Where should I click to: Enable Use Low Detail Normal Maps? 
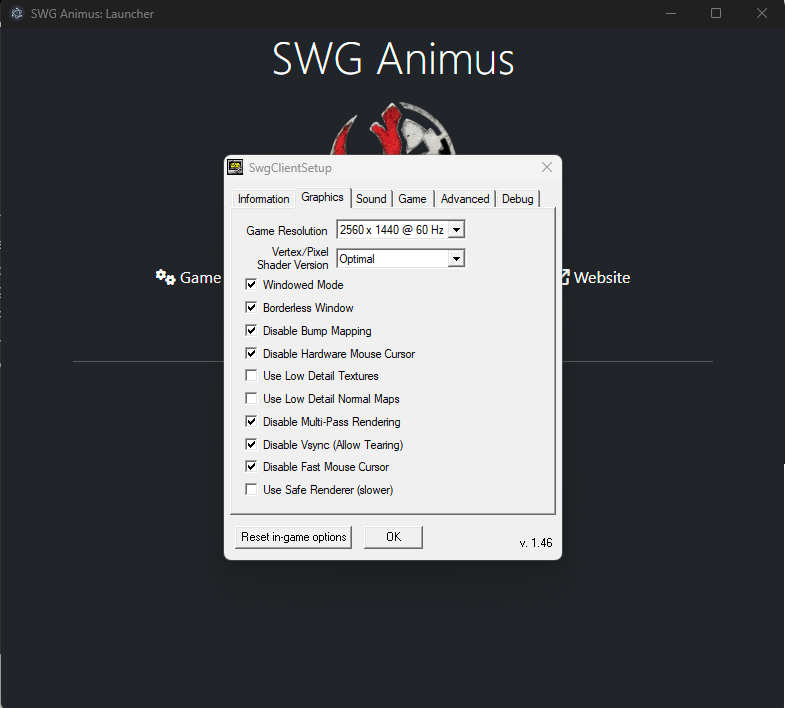pos(251,399)
